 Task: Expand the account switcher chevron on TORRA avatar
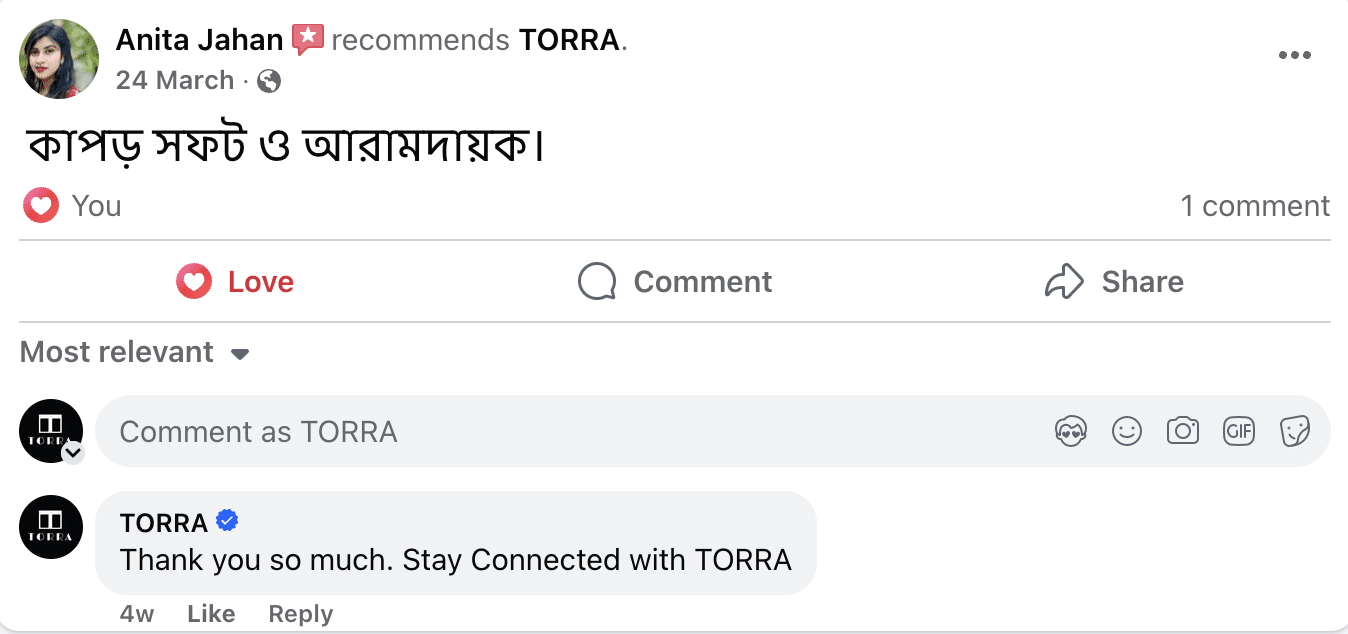[x=72, y=453]
